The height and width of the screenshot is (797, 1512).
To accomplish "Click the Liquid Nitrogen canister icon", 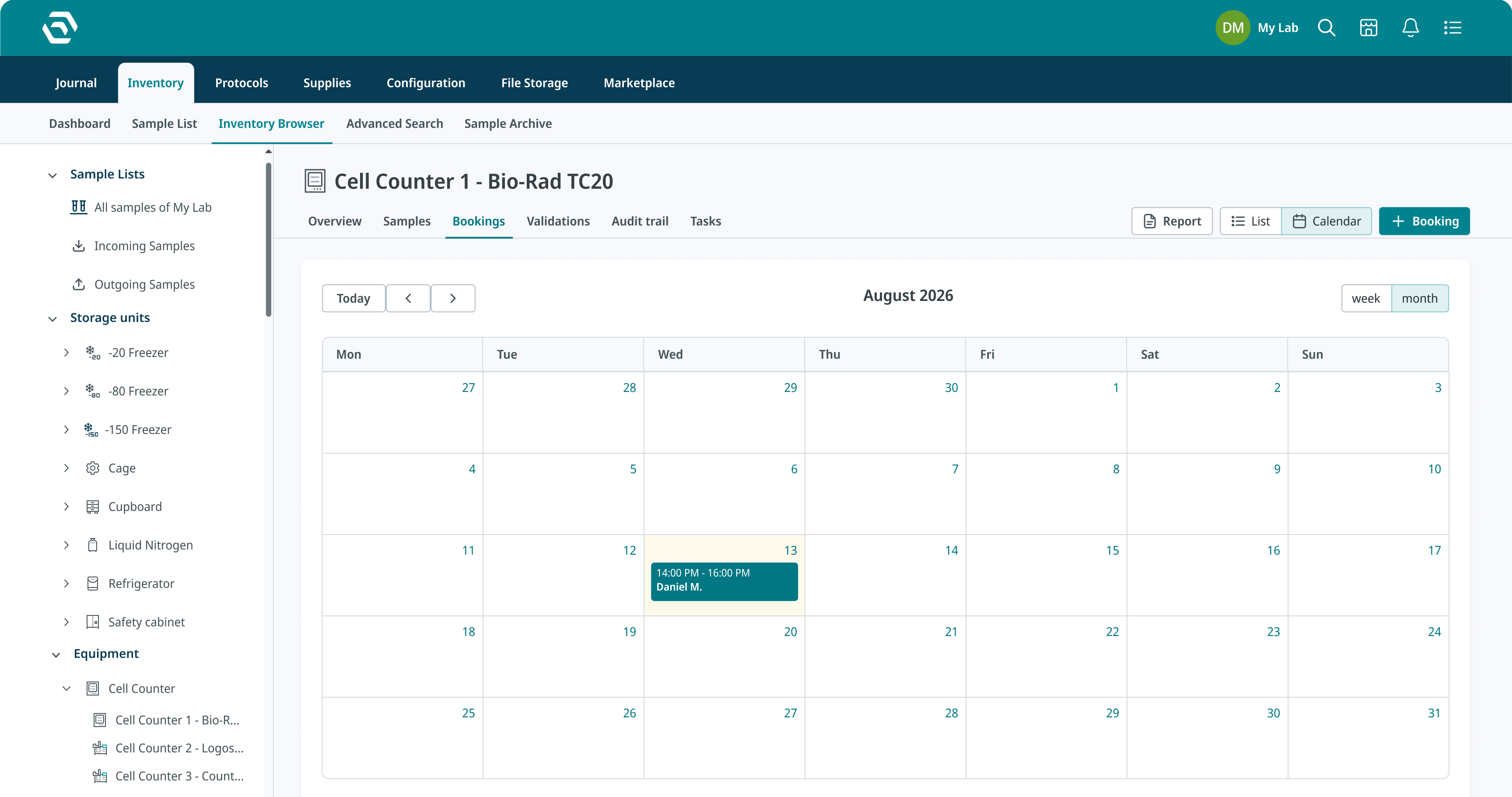I will coord(92,545).
